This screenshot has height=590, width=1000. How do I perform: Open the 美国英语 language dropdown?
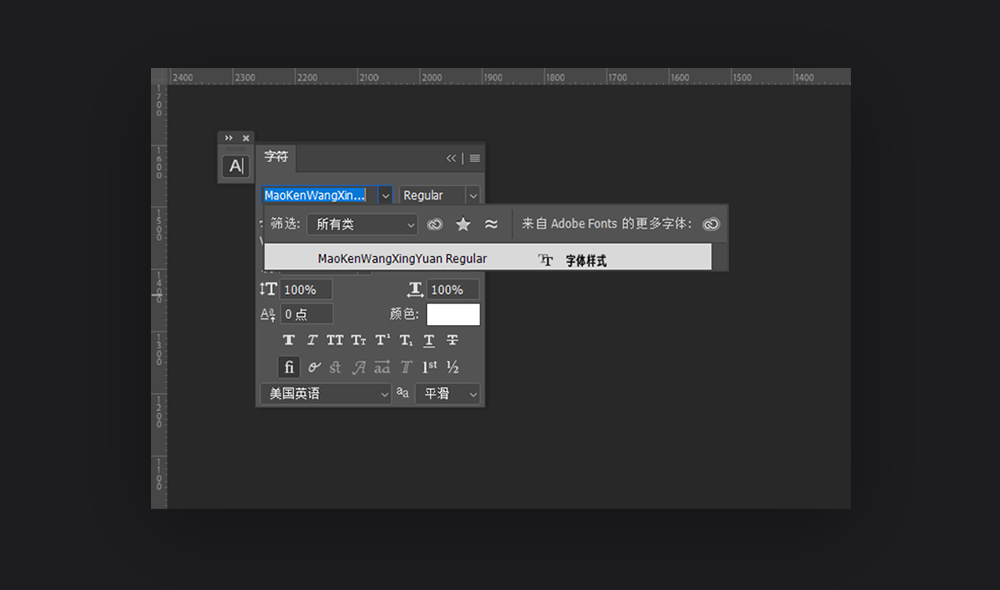[325, 394]
